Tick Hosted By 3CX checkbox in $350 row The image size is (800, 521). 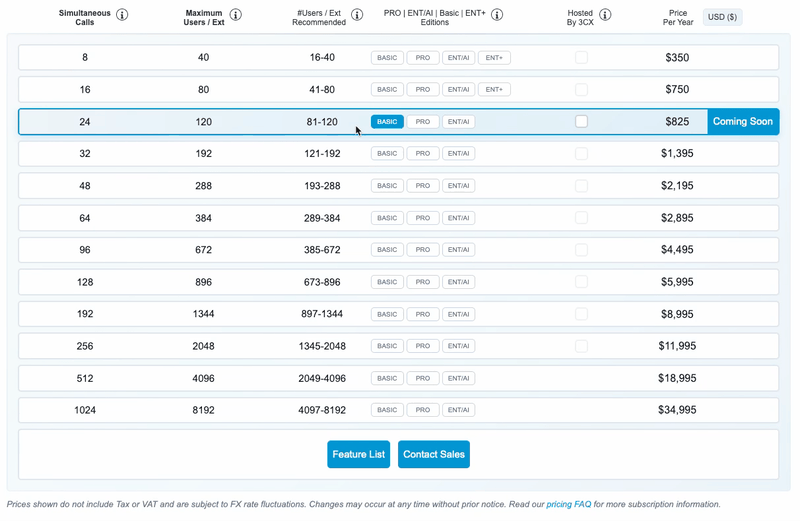pyautogui.click(x=581, y=57)
